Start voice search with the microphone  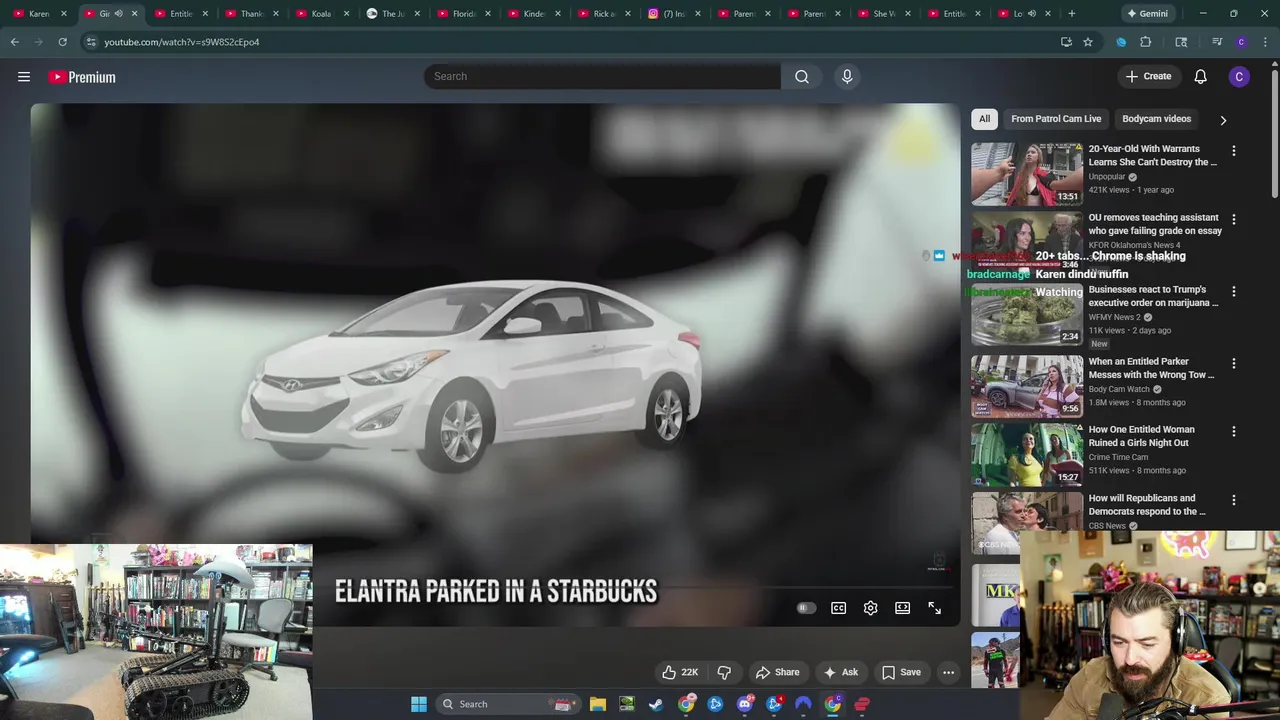click(x=847, y=76)
